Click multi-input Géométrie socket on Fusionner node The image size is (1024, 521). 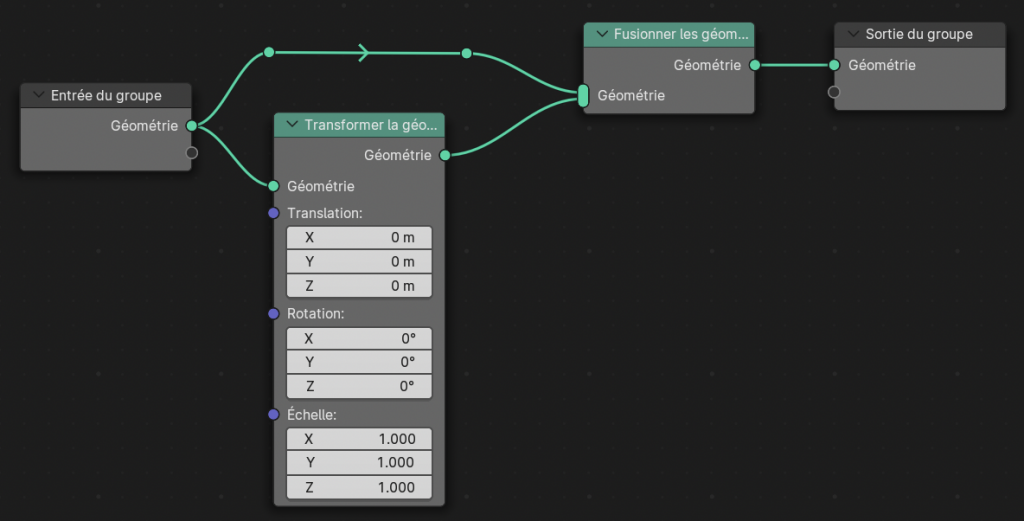584,96
